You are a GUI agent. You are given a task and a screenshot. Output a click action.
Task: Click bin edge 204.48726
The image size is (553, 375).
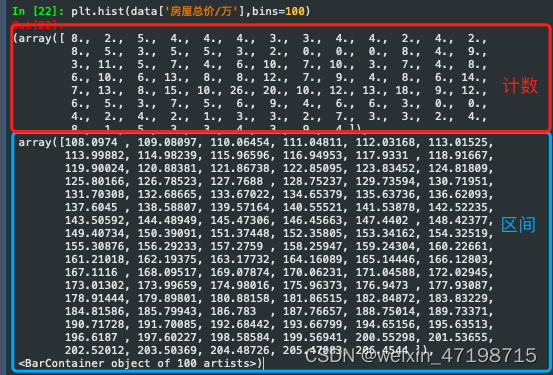point(240,350)
